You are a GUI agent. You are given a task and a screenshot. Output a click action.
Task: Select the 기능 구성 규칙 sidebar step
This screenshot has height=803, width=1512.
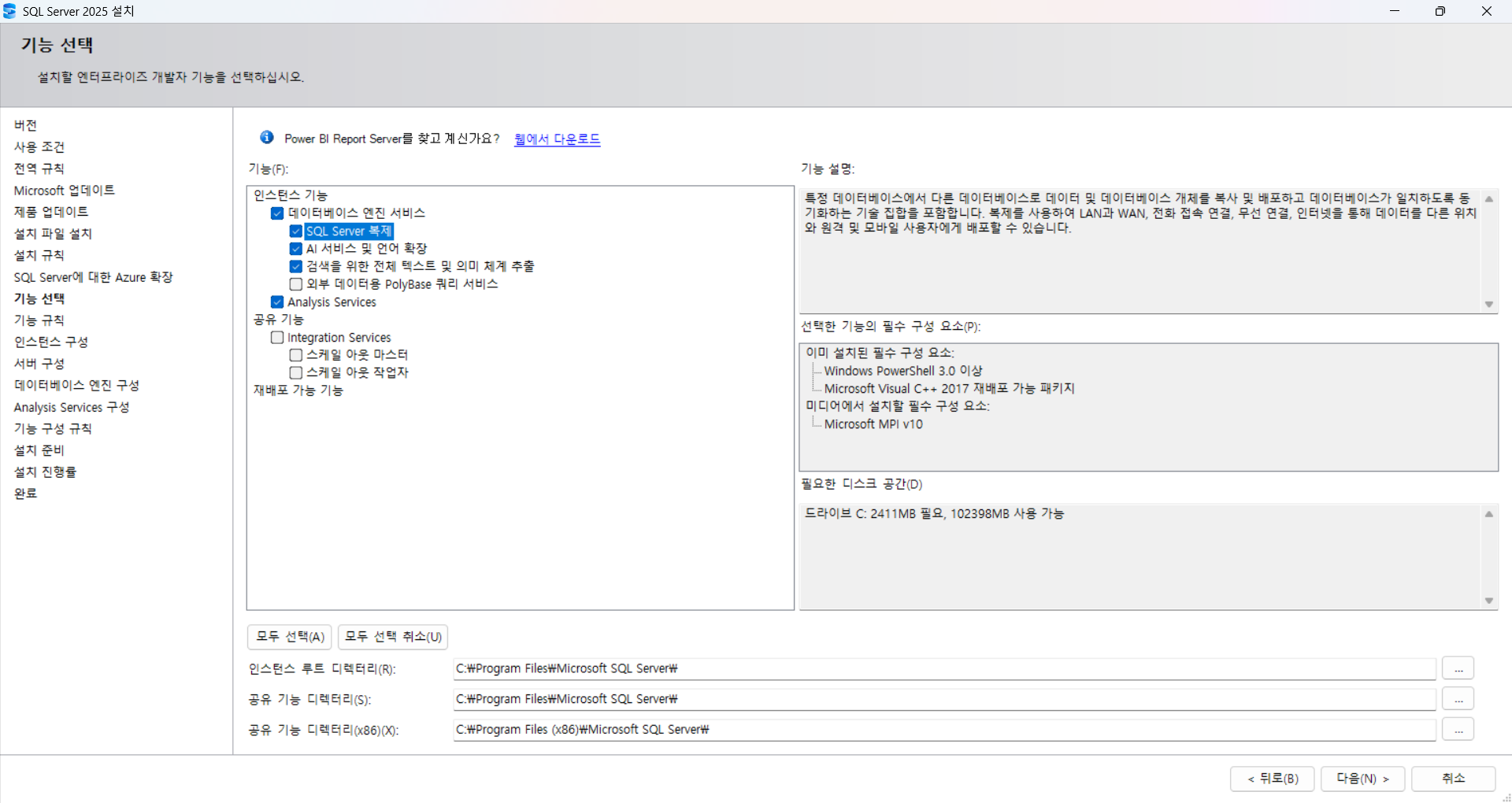[x=54, y=428]
